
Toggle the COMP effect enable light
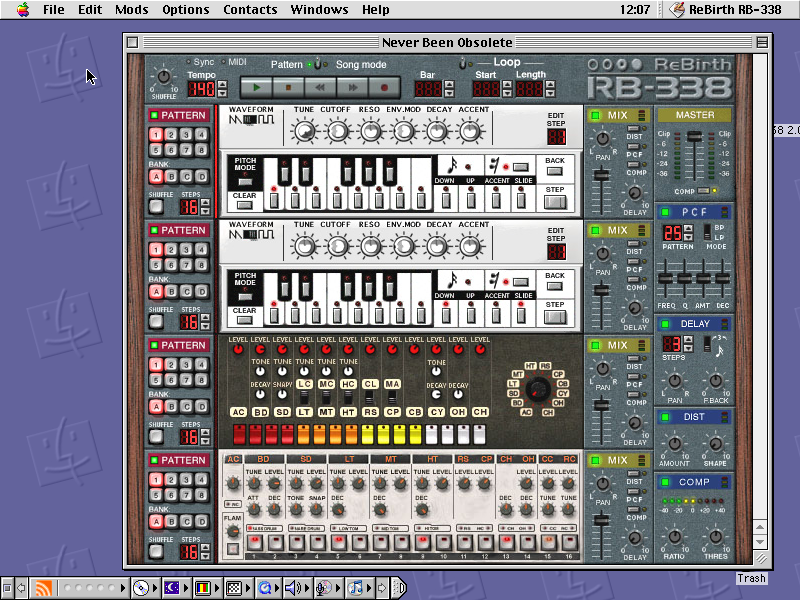point(665,482)
